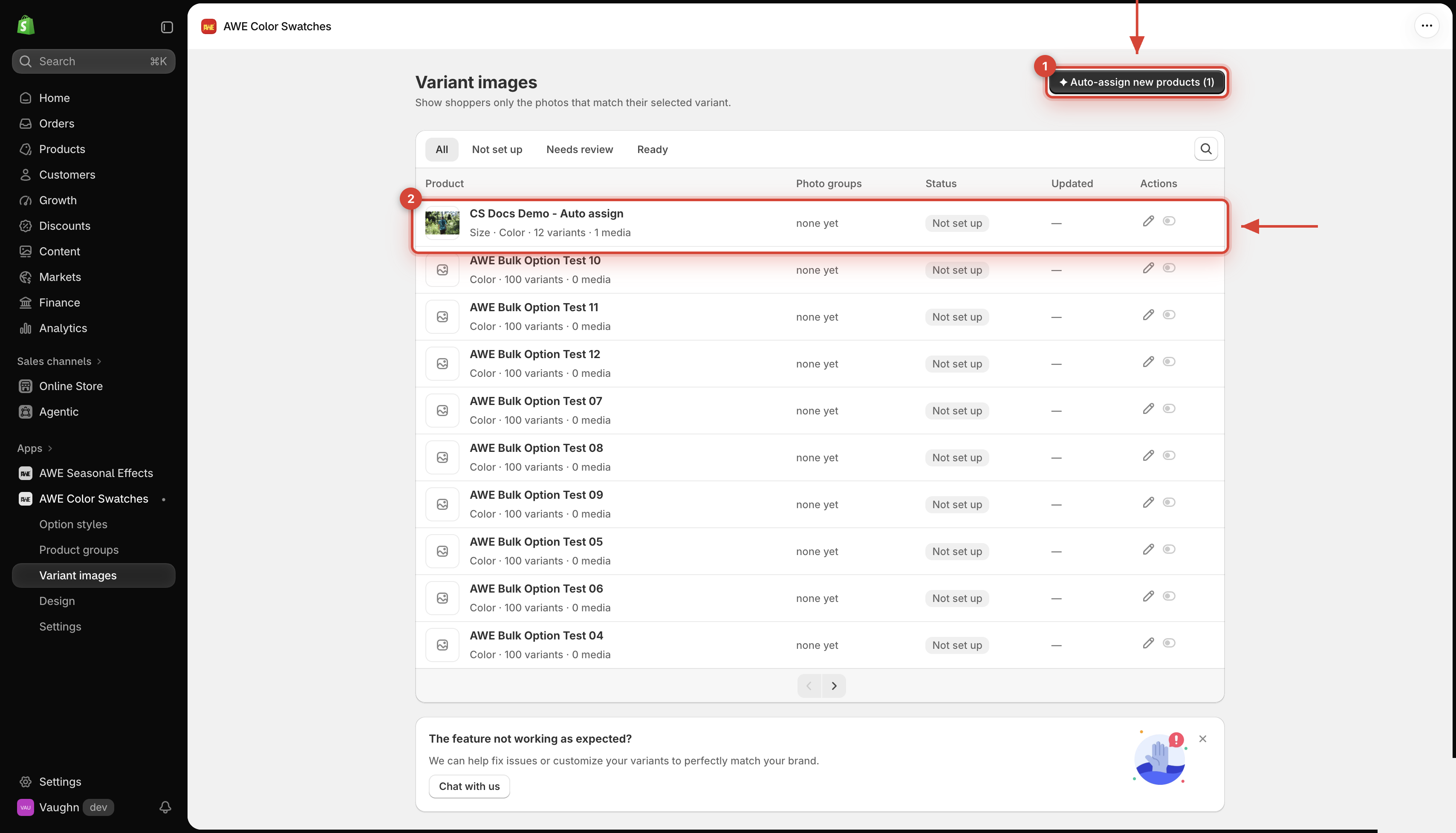Switch to the Not set up tab
1456x833 pixels.
pyautogui.click(x=497, y=149)
